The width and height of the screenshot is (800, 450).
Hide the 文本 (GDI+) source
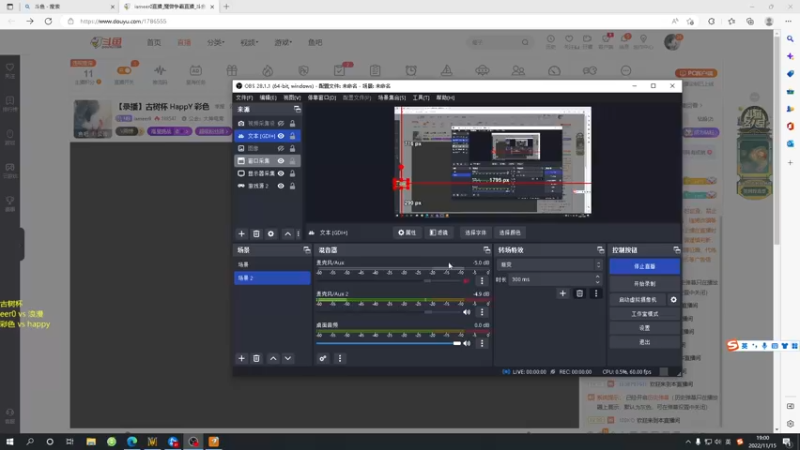click(x=281, y=136)
